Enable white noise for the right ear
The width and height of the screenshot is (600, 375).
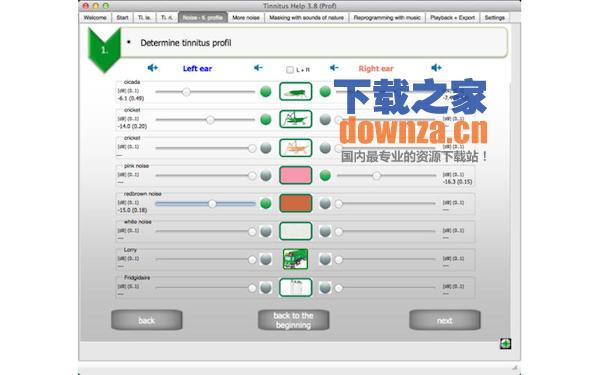325,231
